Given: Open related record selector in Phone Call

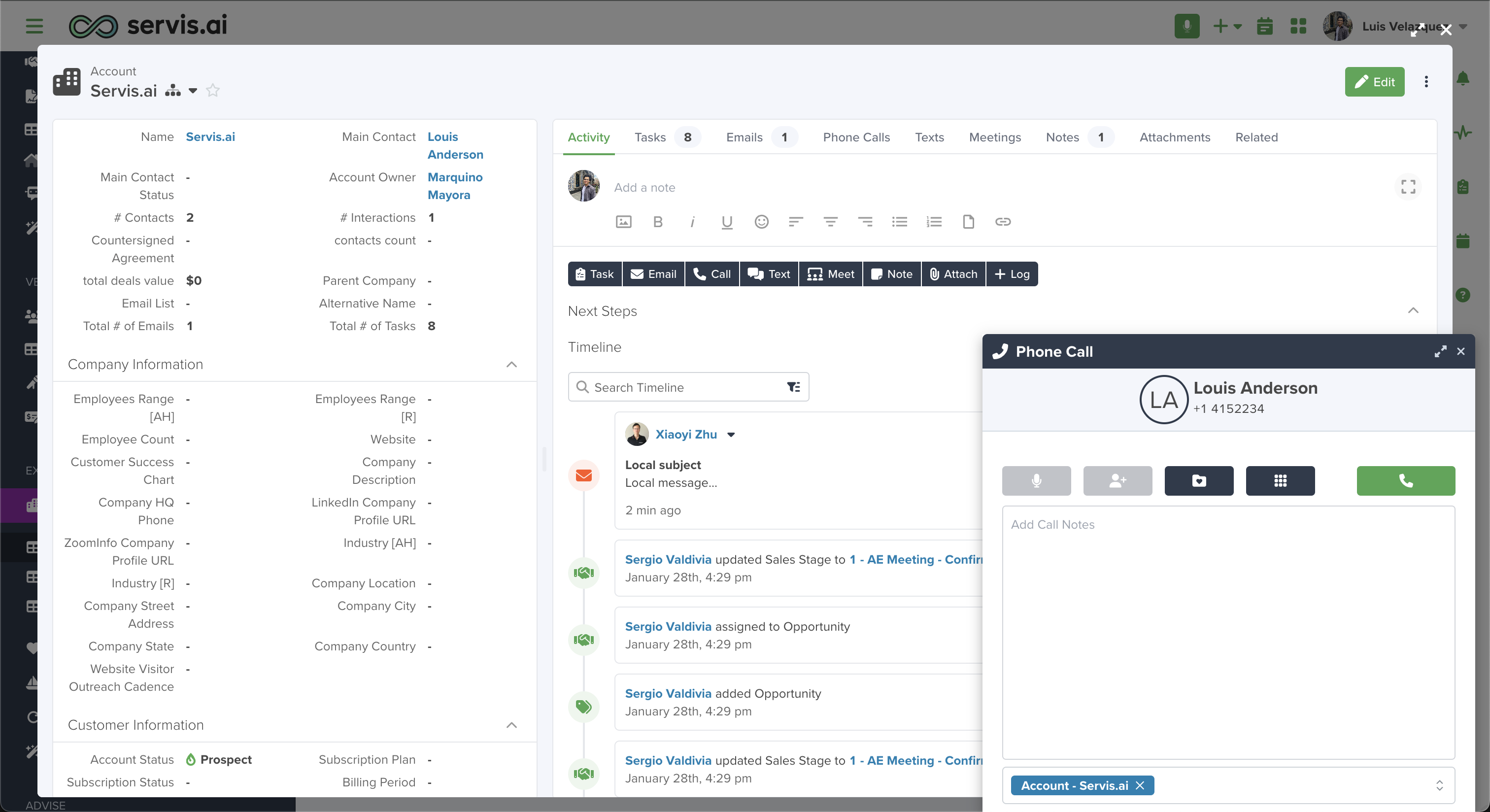Looking at the screenshot, I should click(x=1439, y=785).
